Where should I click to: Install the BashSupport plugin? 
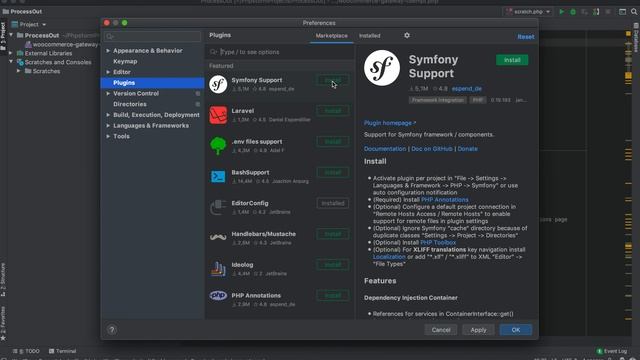(x=333, y=172)
